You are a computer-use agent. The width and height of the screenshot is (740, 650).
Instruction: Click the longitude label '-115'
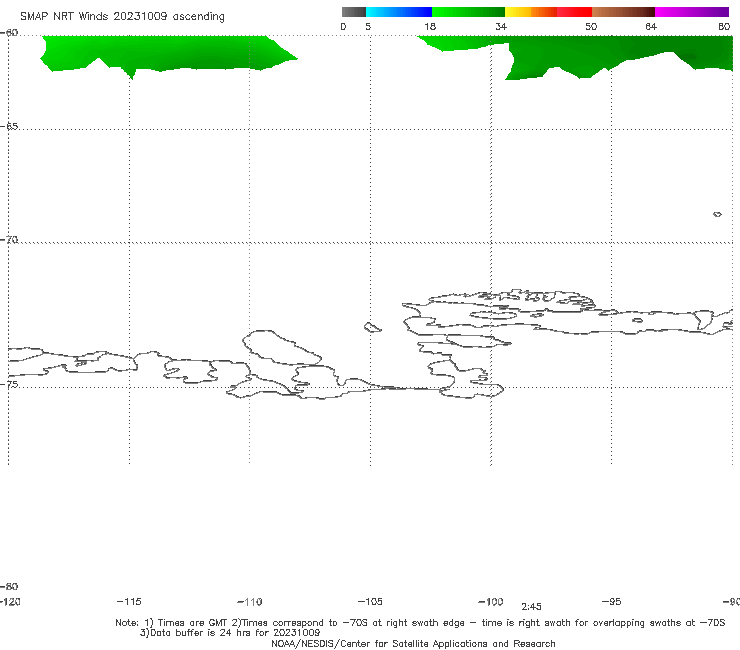pos(129,602)
